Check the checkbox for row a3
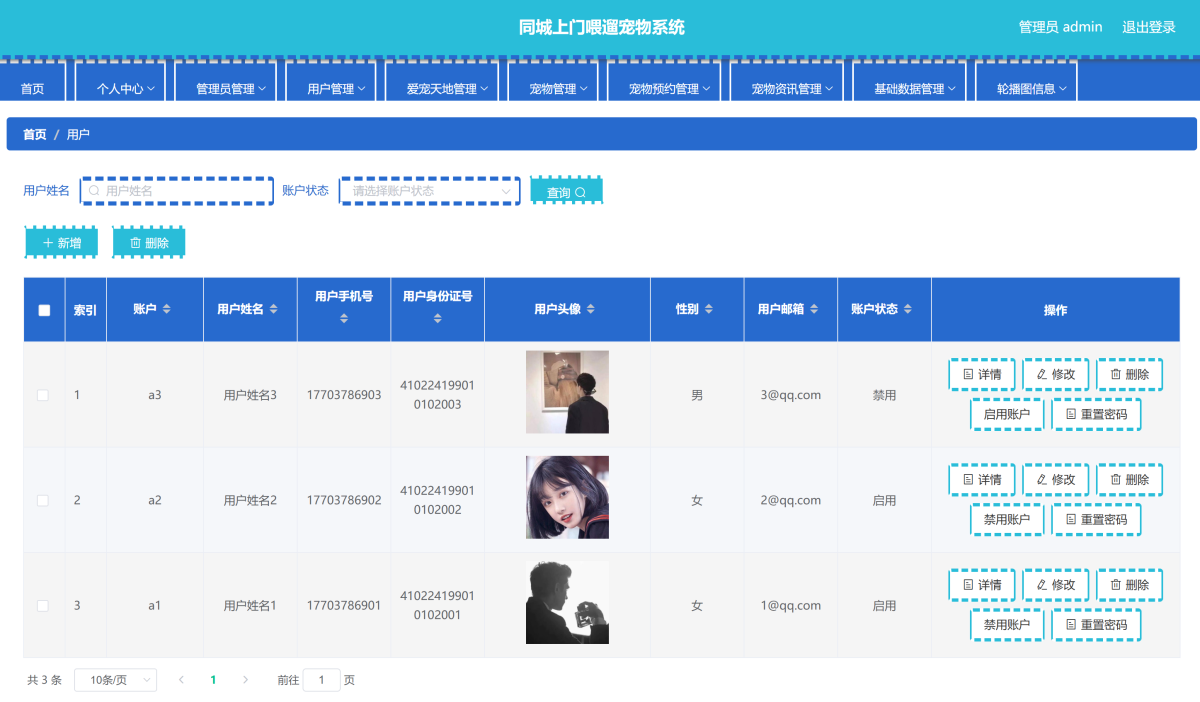The height and width of the screenshot is (702, 1200). (43, 395)
